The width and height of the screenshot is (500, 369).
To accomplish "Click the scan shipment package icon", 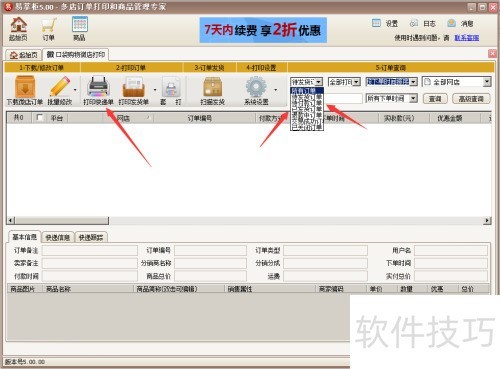I will 212,87.
